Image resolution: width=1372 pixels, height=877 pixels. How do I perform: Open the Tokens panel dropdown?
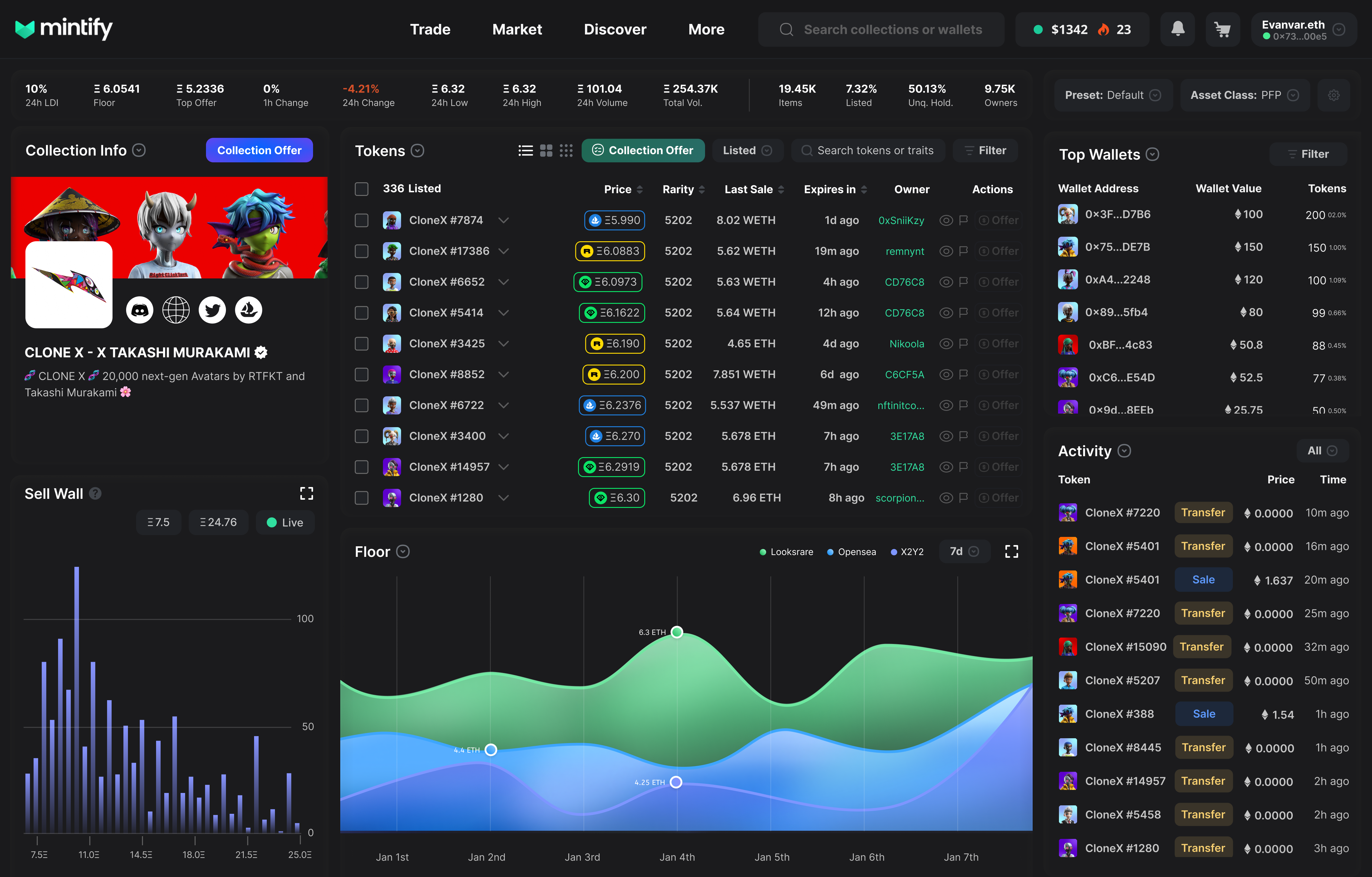coord(418,150)
